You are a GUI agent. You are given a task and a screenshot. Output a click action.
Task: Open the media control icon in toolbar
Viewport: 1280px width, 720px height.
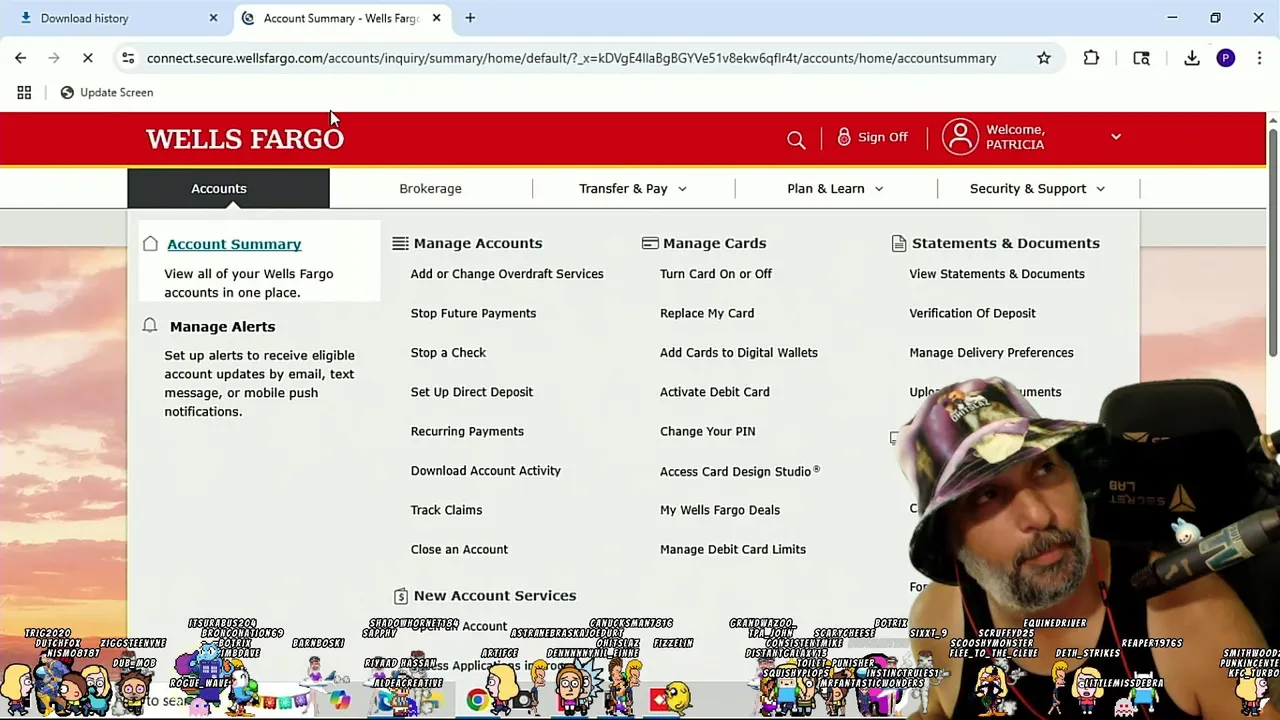pyautogui.click(x=1141, y=58)
